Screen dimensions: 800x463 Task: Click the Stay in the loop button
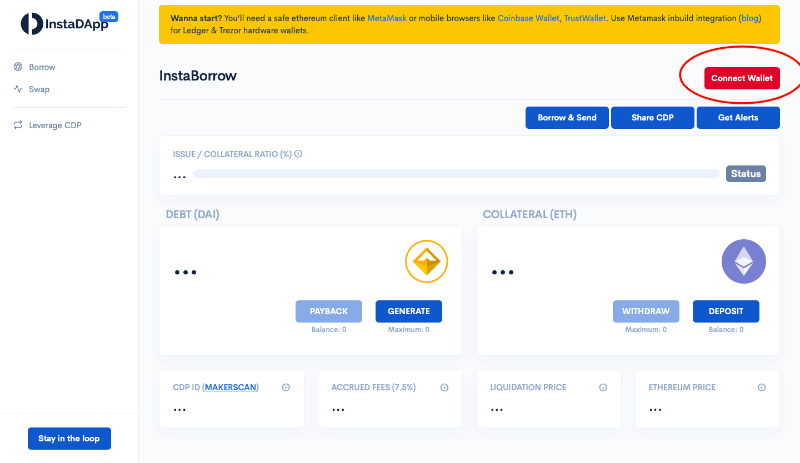pyautogui.click(x=69, y=438)
